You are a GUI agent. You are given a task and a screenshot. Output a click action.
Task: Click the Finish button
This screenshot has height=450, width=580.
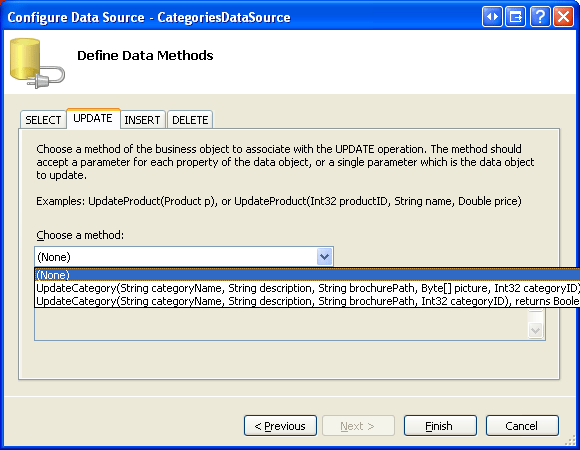pos(440,426)
